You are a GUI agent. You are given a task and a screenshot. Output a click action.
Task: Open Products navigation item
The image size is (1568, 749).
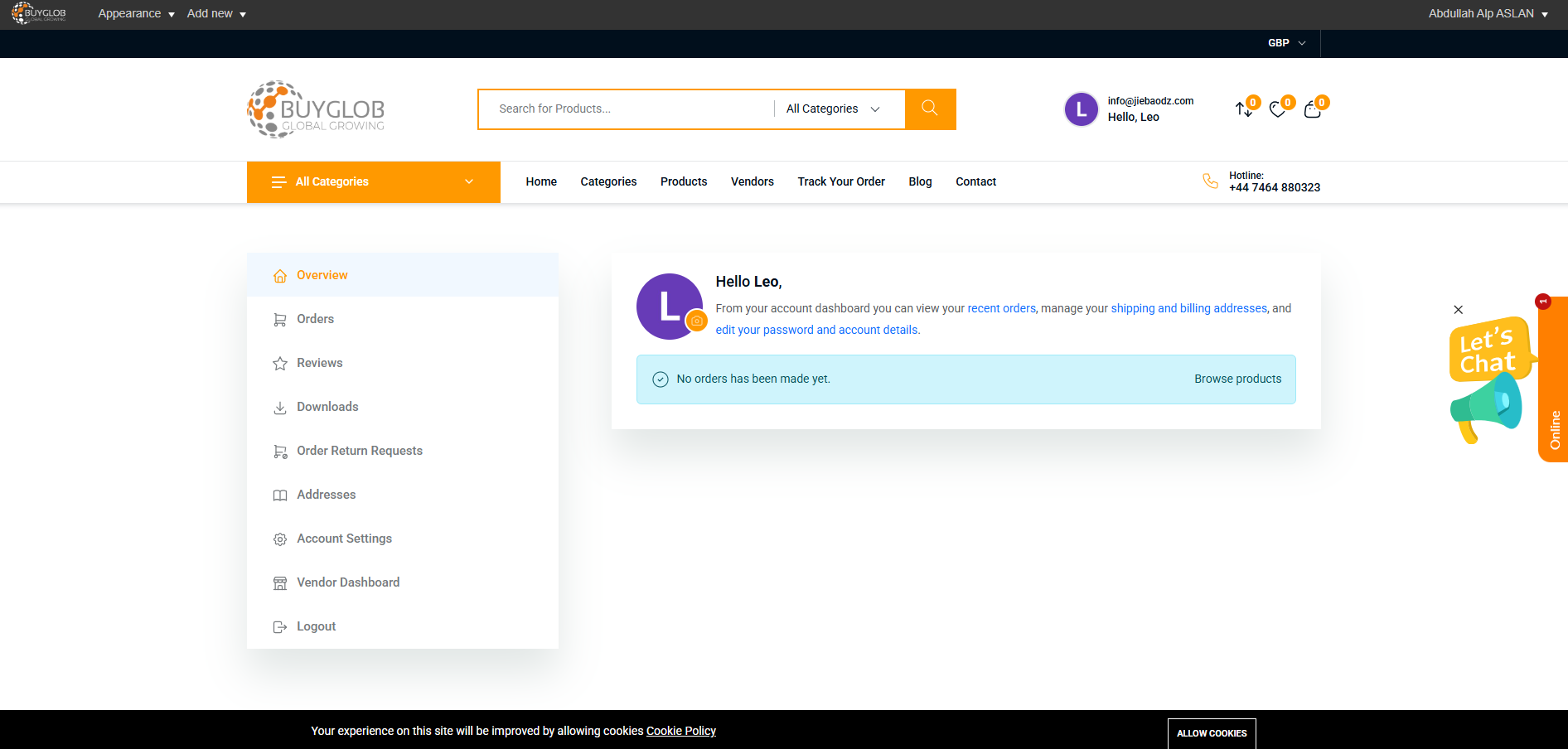coord(684,181)
